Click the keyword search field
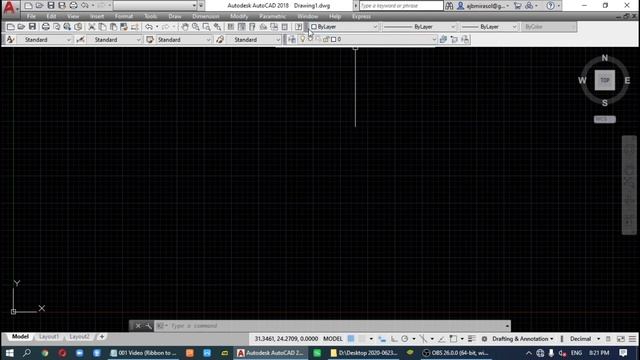This screenshot has height=360, width=640. click(401, 6)
